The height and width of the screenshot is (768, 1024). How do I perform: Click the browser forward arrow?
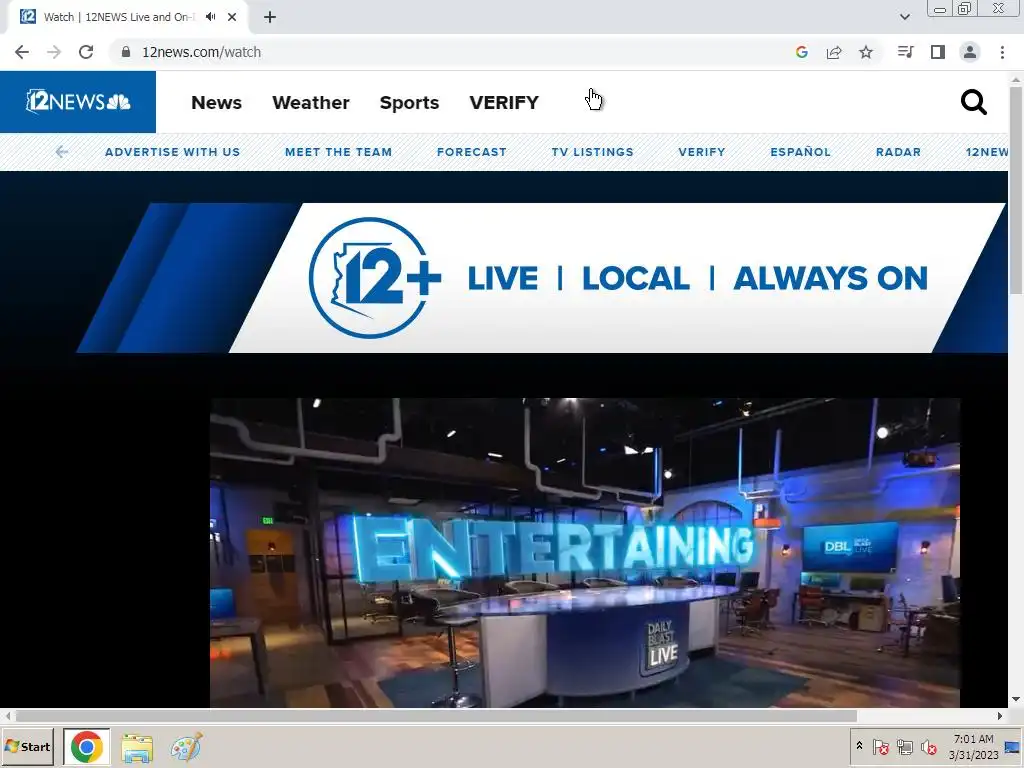pos(54,52)
